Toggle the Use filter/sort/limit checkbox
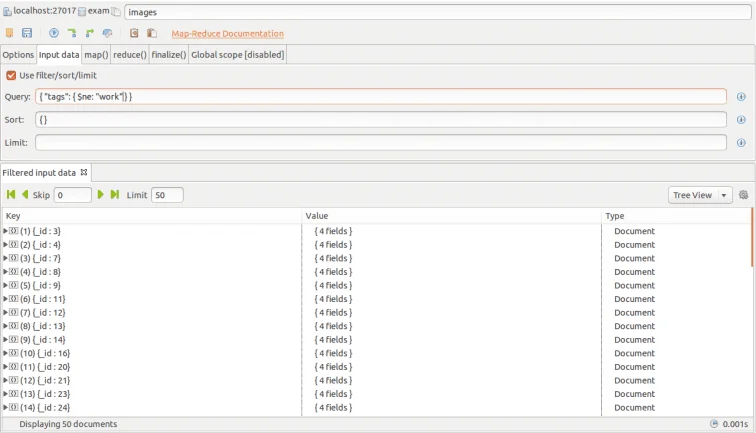 (11, 75)
